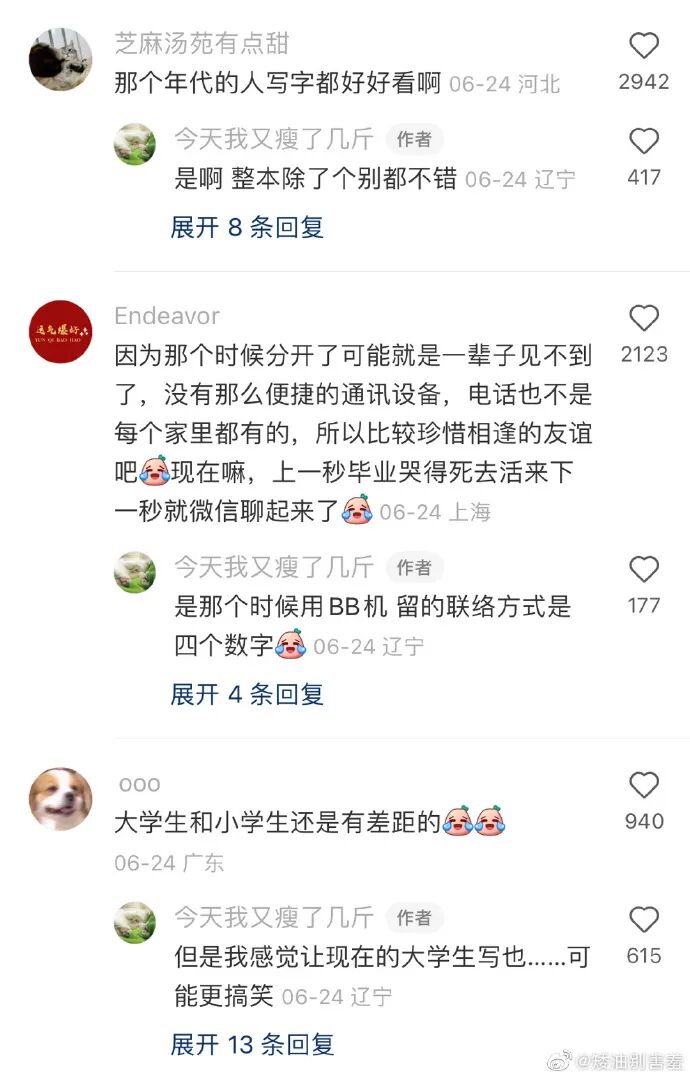This screenshot has width=690, height=1078.
Task: Like the 000 comment with 940 likes
Action: 644,784
